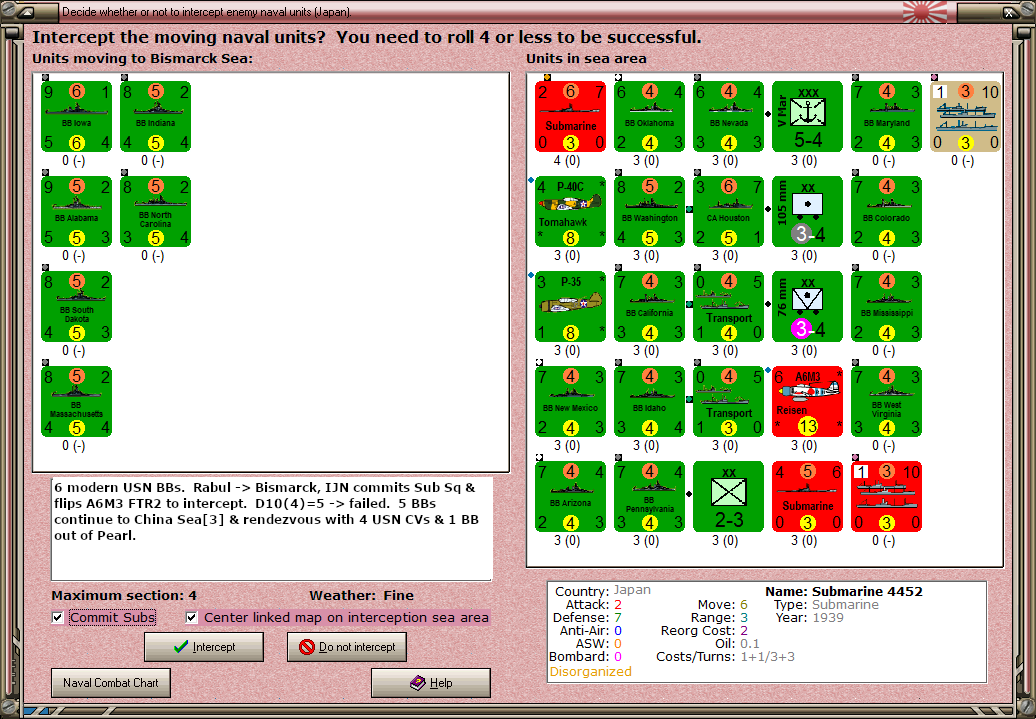Choose the BB Massachusetts counter

click(x=77, y=402)
